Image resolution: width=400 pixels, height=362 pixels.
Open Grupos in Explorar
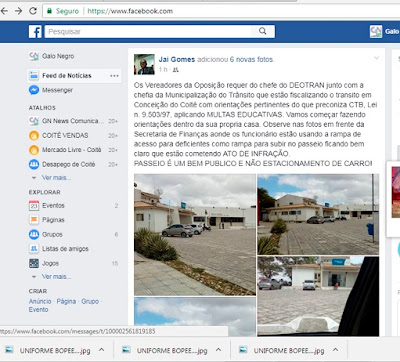[x=52, y=235]
